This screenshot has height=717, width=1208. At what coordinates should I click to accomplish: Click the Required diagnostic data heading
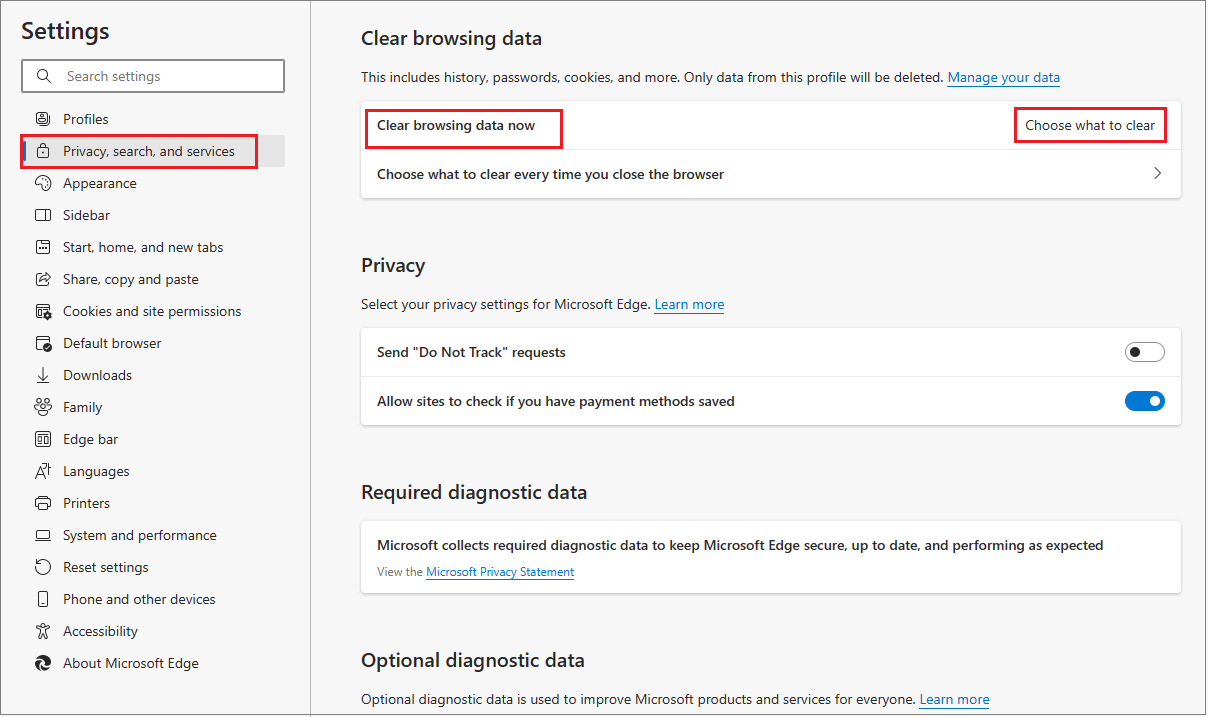474,492
